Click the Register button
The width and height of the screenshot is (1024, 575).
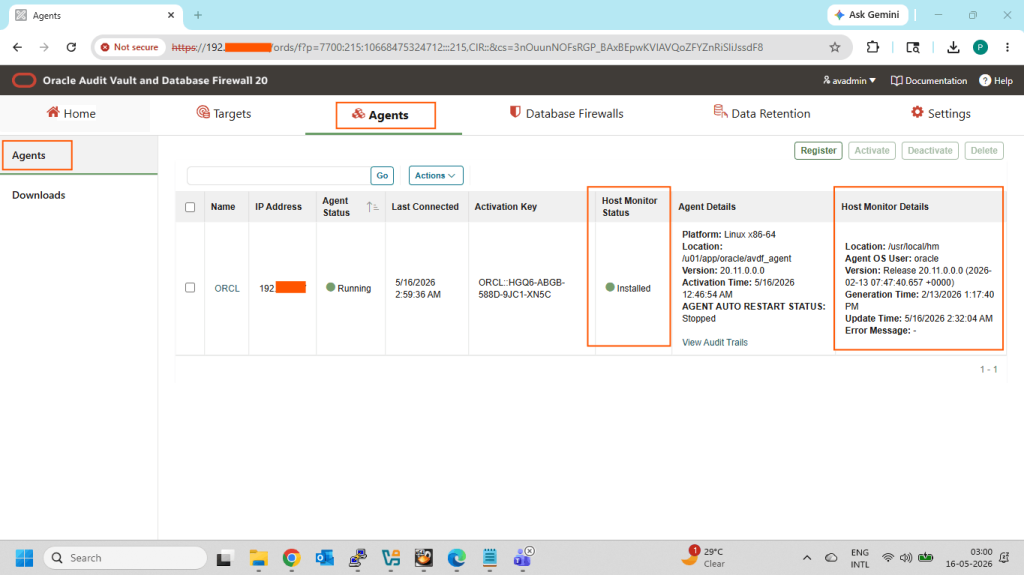pos(818,150)
